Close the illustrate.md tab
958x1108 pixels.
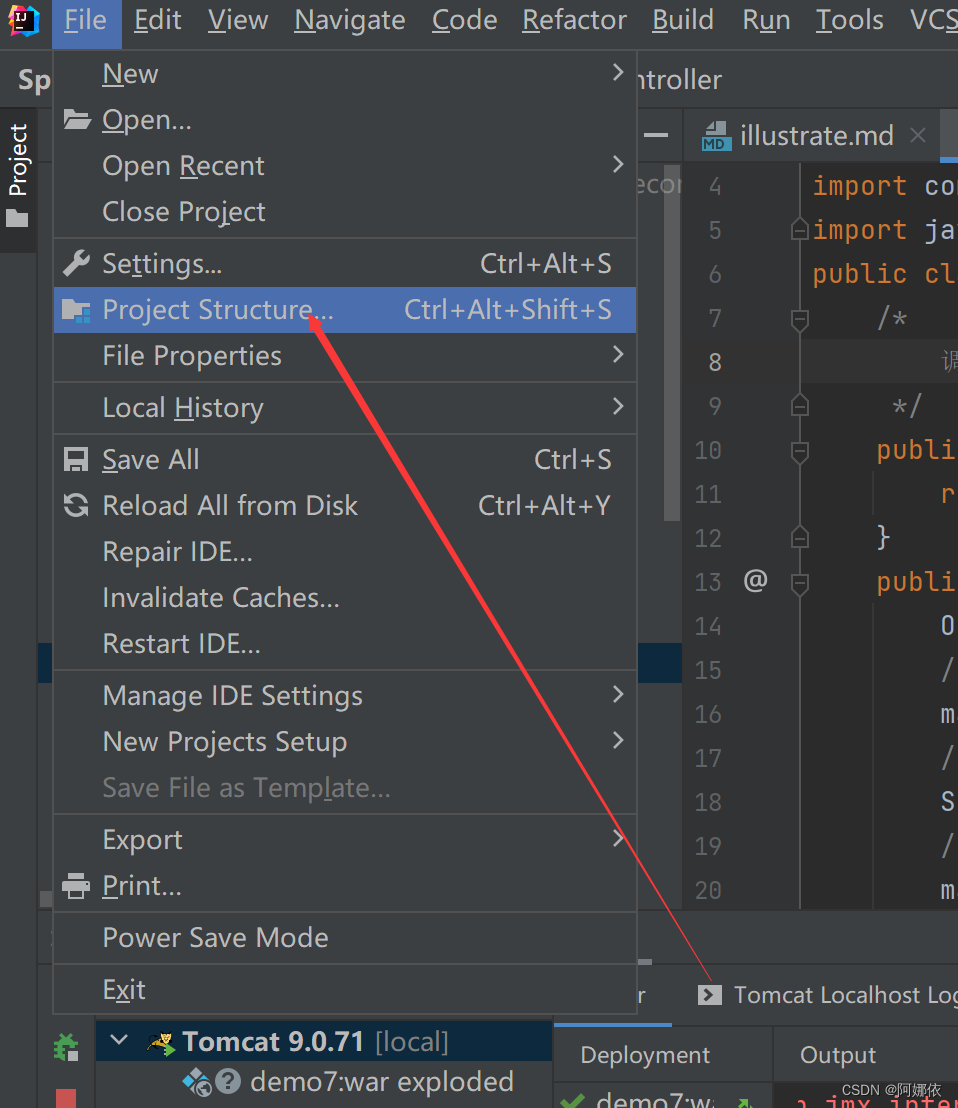918,135
